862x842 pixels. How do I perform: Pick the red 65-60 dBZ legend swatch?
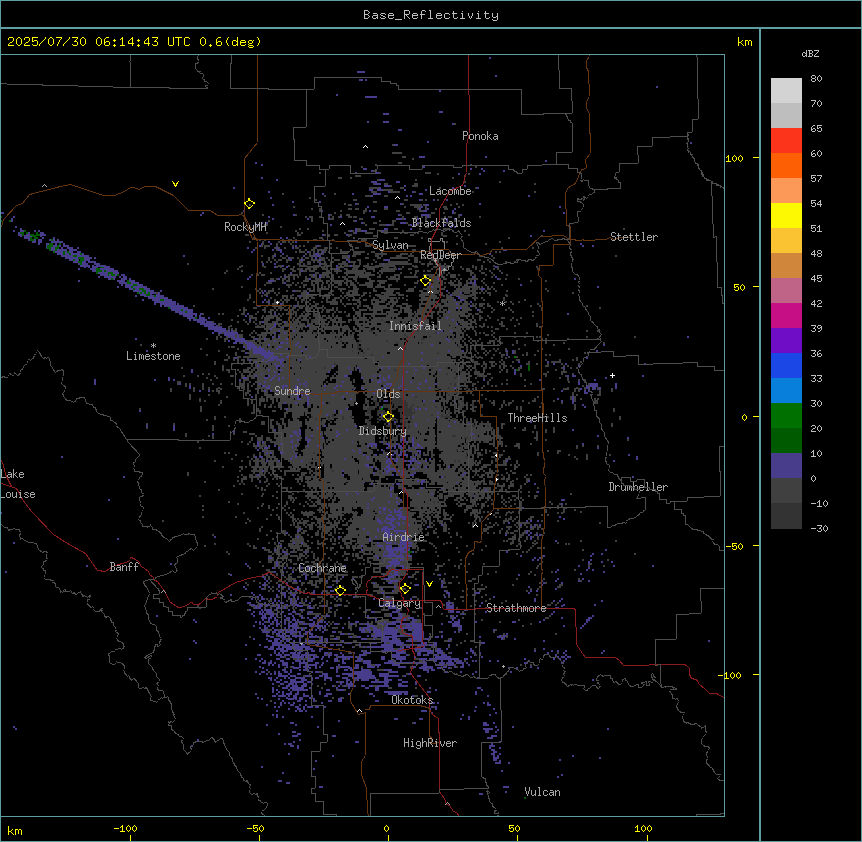point(786,141)
